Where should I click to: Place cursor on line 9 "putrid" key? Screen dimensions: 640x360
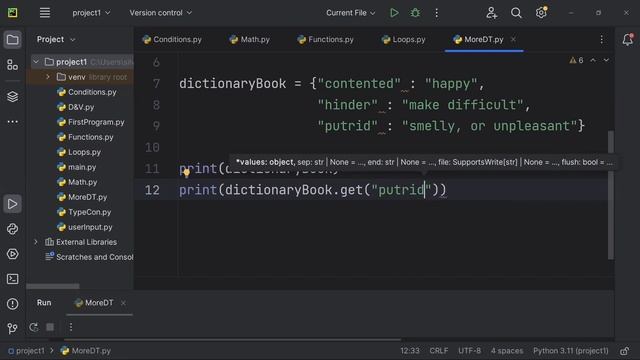click(x=347, y=126)
